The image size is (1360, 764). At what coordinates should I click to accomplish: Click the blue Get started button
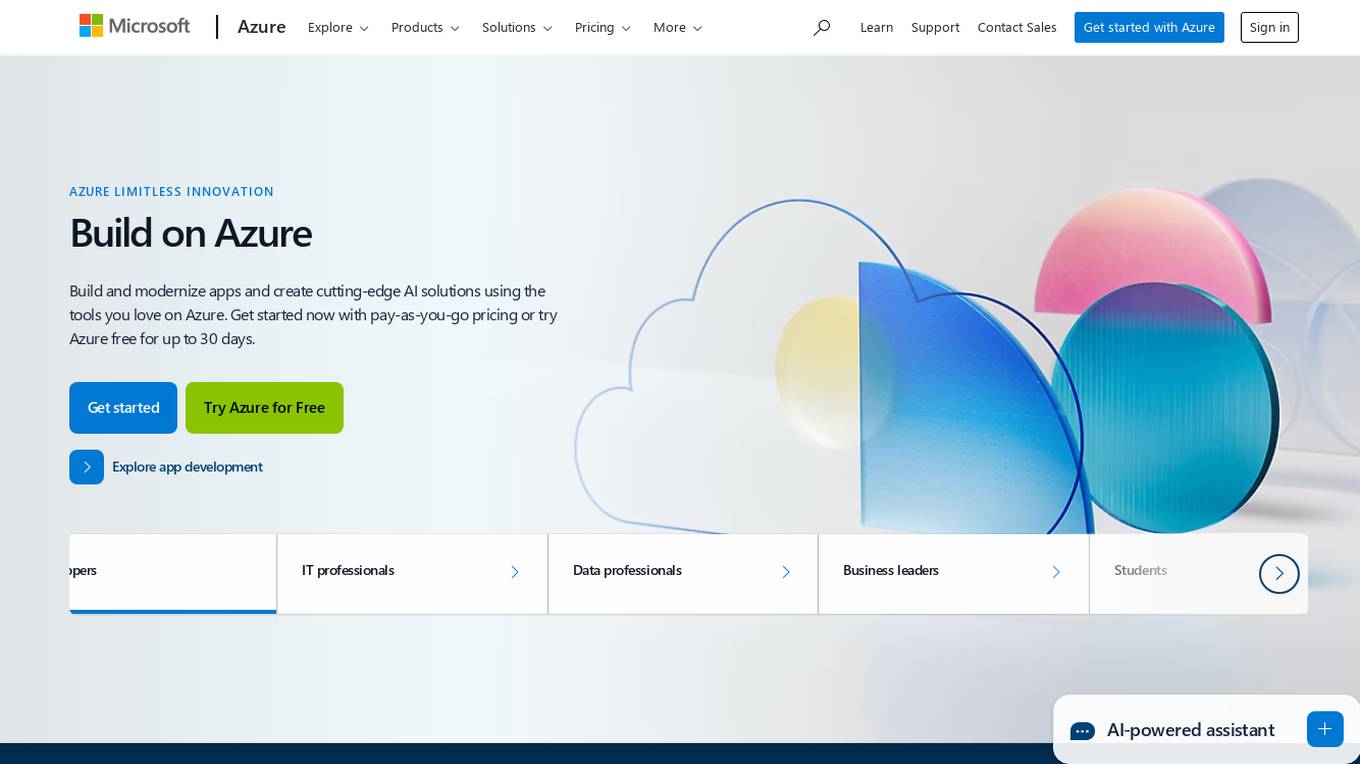[x=123, y=408]
